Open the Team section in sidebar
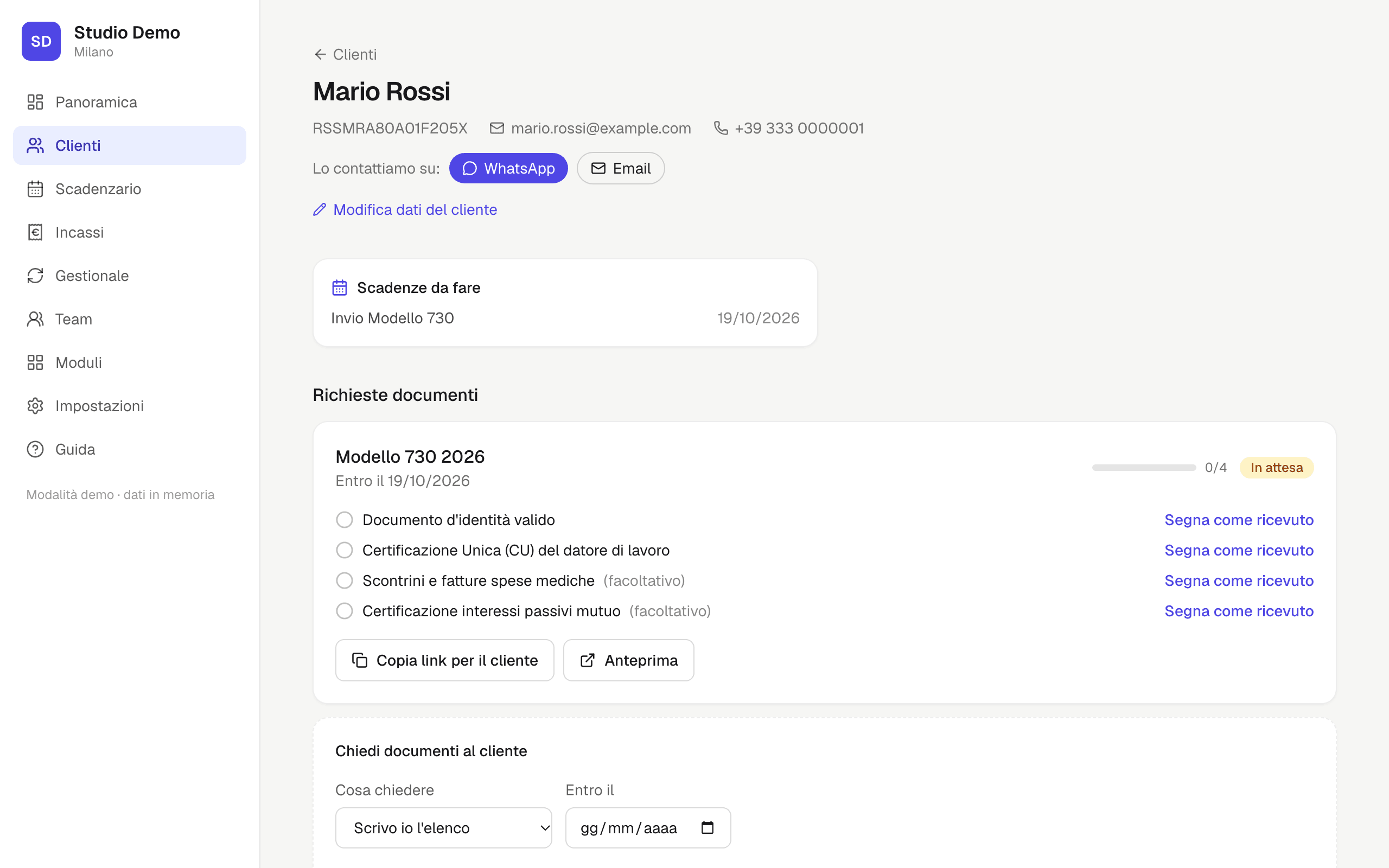Viewport: 1389px width, 868px height. 129,319
